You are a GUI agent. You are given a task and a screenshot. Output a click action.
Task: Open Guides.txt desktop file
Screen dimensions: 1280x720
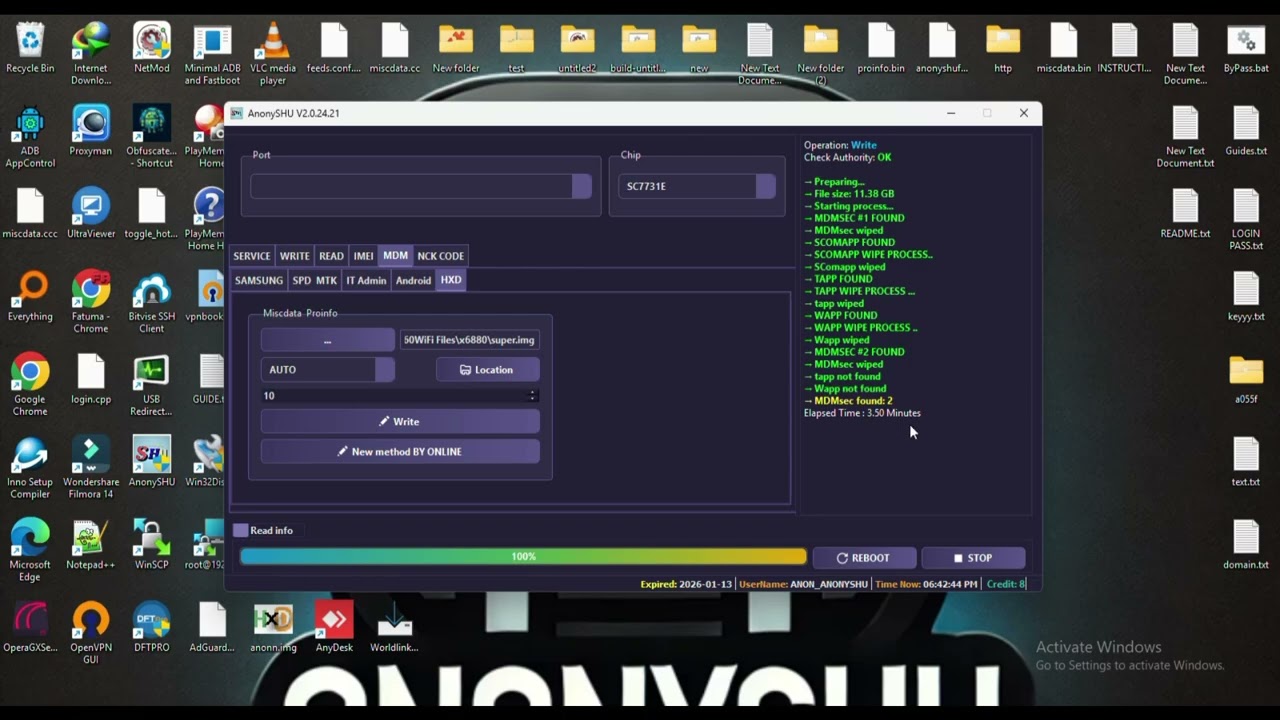[1246, 131]
